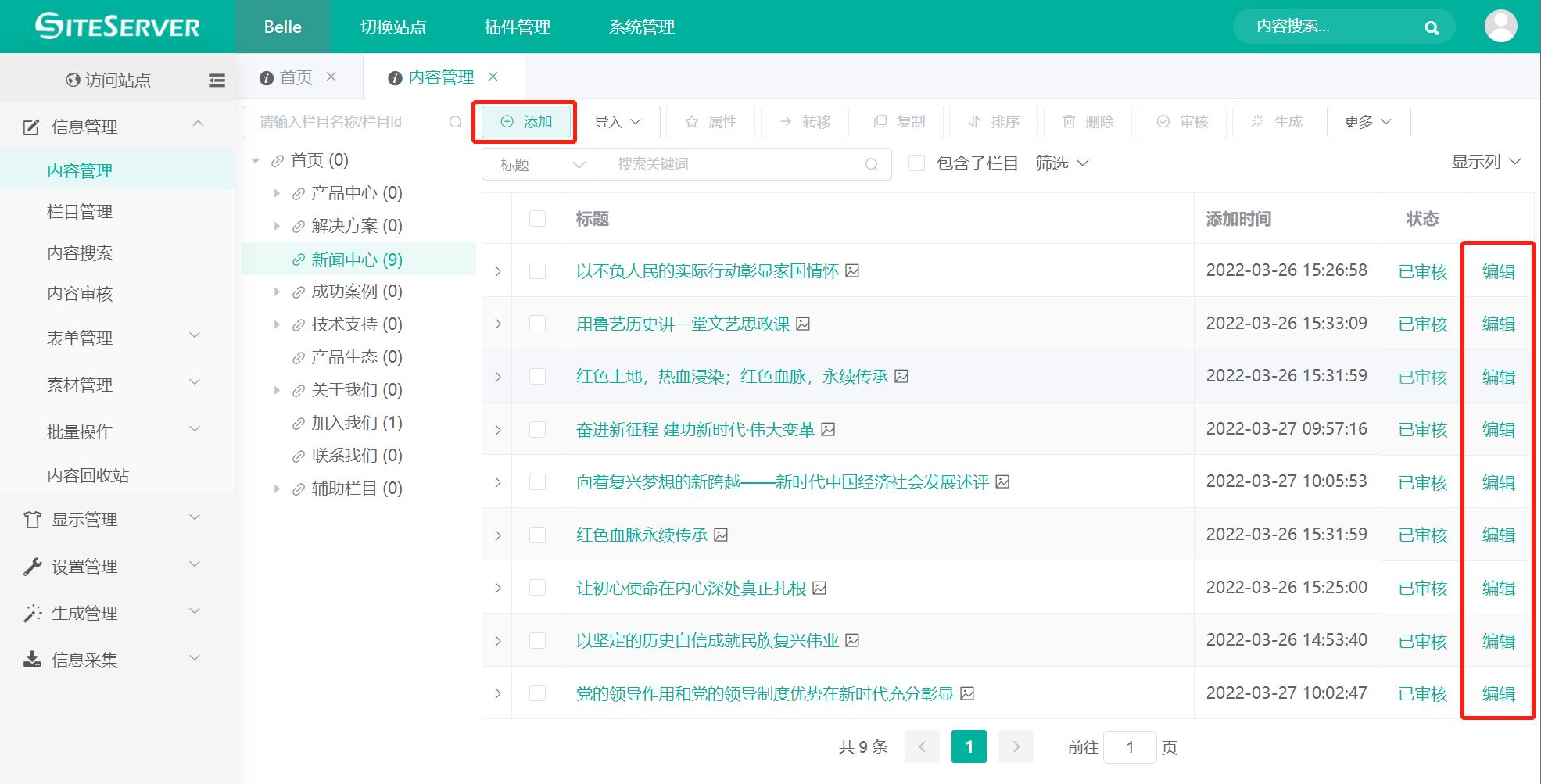Close the 首页 tab with its X
Image resolution: width=1541 pixels, height=784 pixels.
pyautogui.click(x=331, y=77)
